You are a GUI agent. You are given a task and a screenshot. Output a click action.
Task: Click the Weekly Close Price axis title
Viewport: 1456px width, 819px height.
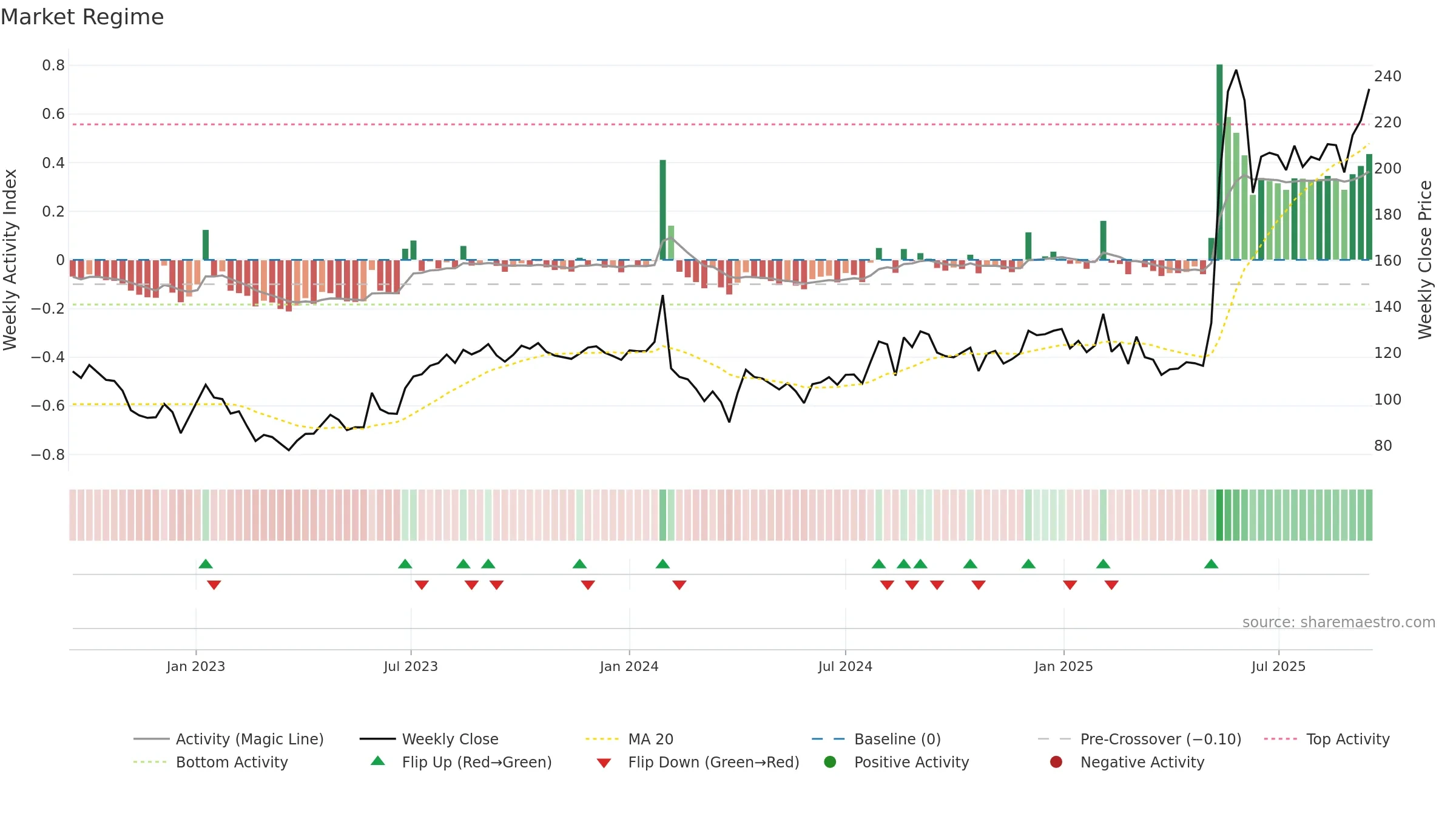tap(1425, 260)
